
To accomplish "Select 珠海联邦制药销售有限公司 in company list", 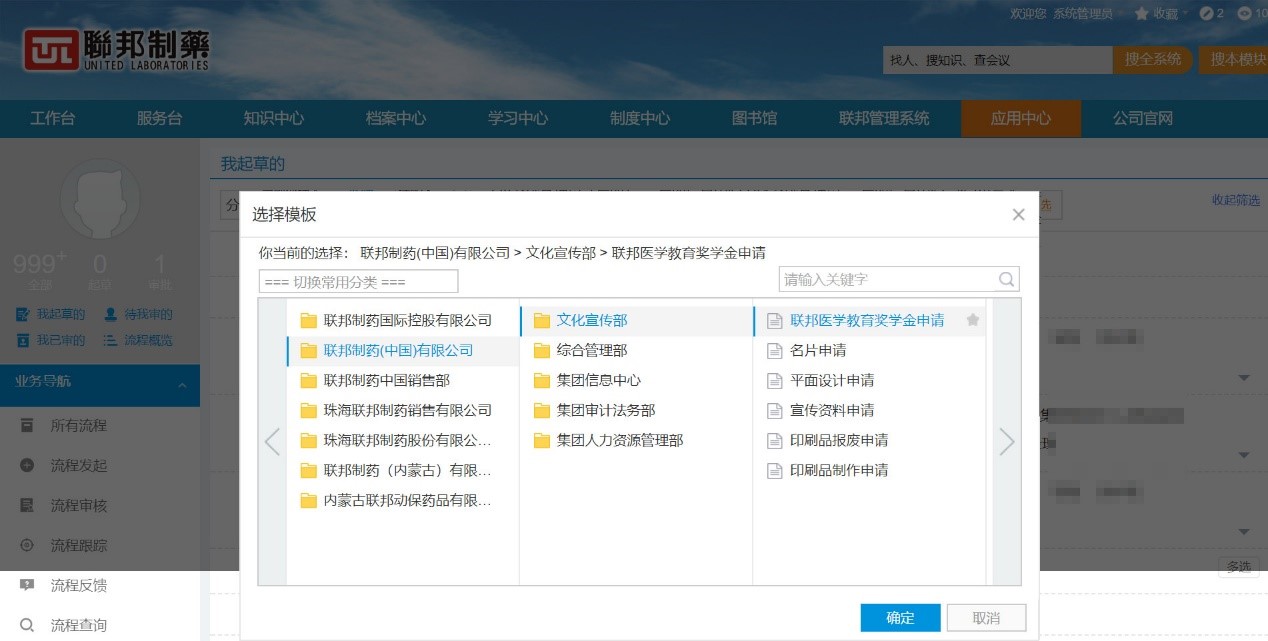I will 403,411.
